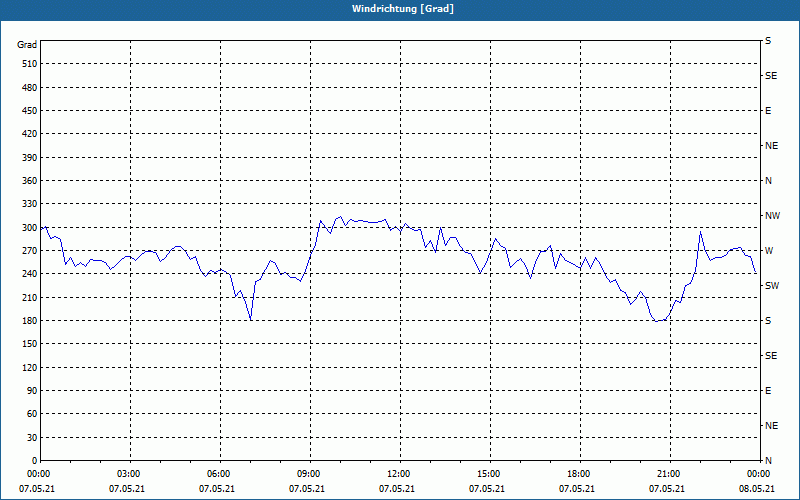Click the 450 degree axis label
Image resolution: width=800 pixels, height=500 pixels.
click(x=30, y=111)
